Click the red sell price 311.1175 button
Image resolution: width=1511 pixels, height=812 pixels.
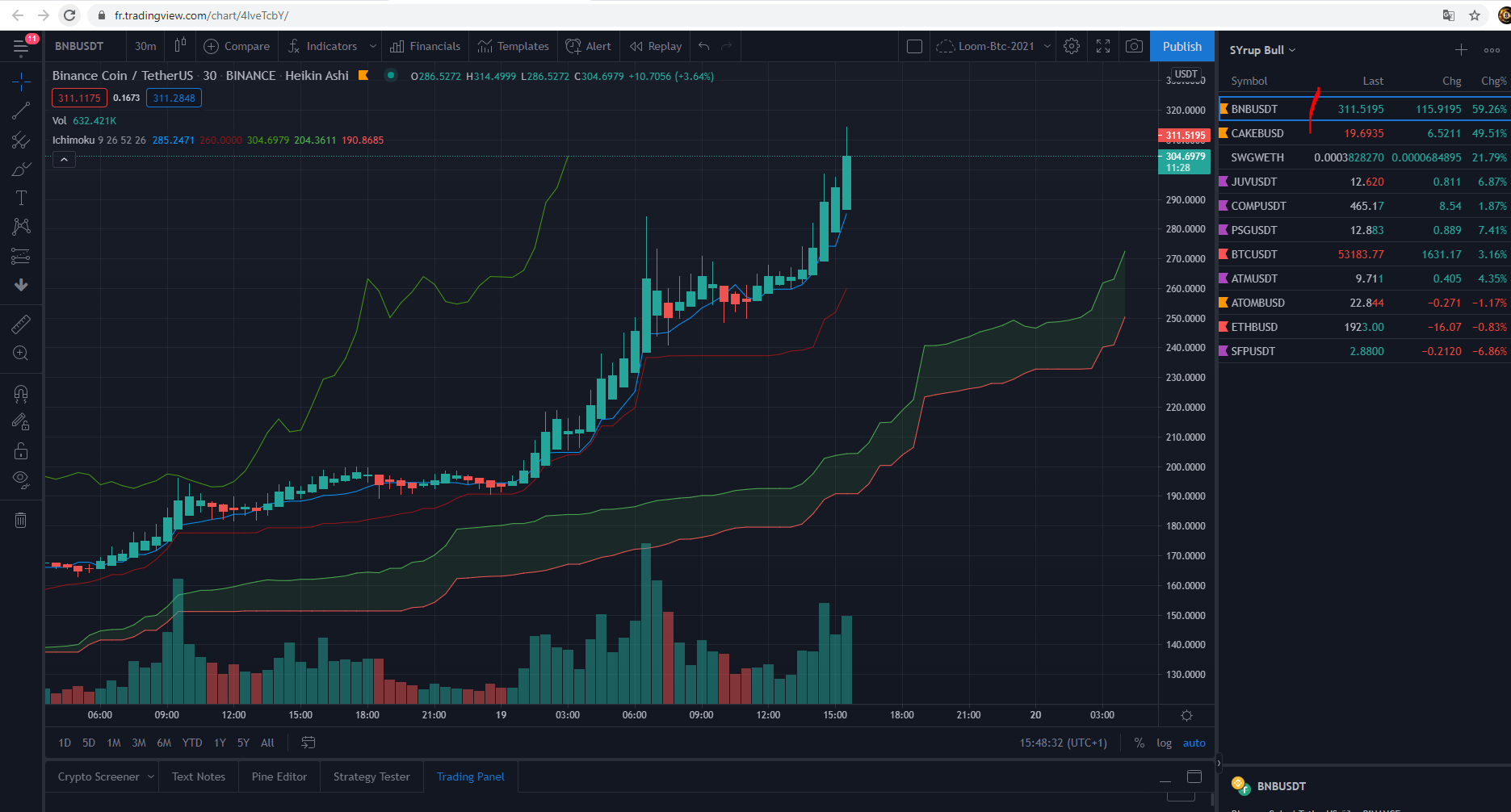coord(79,98)
